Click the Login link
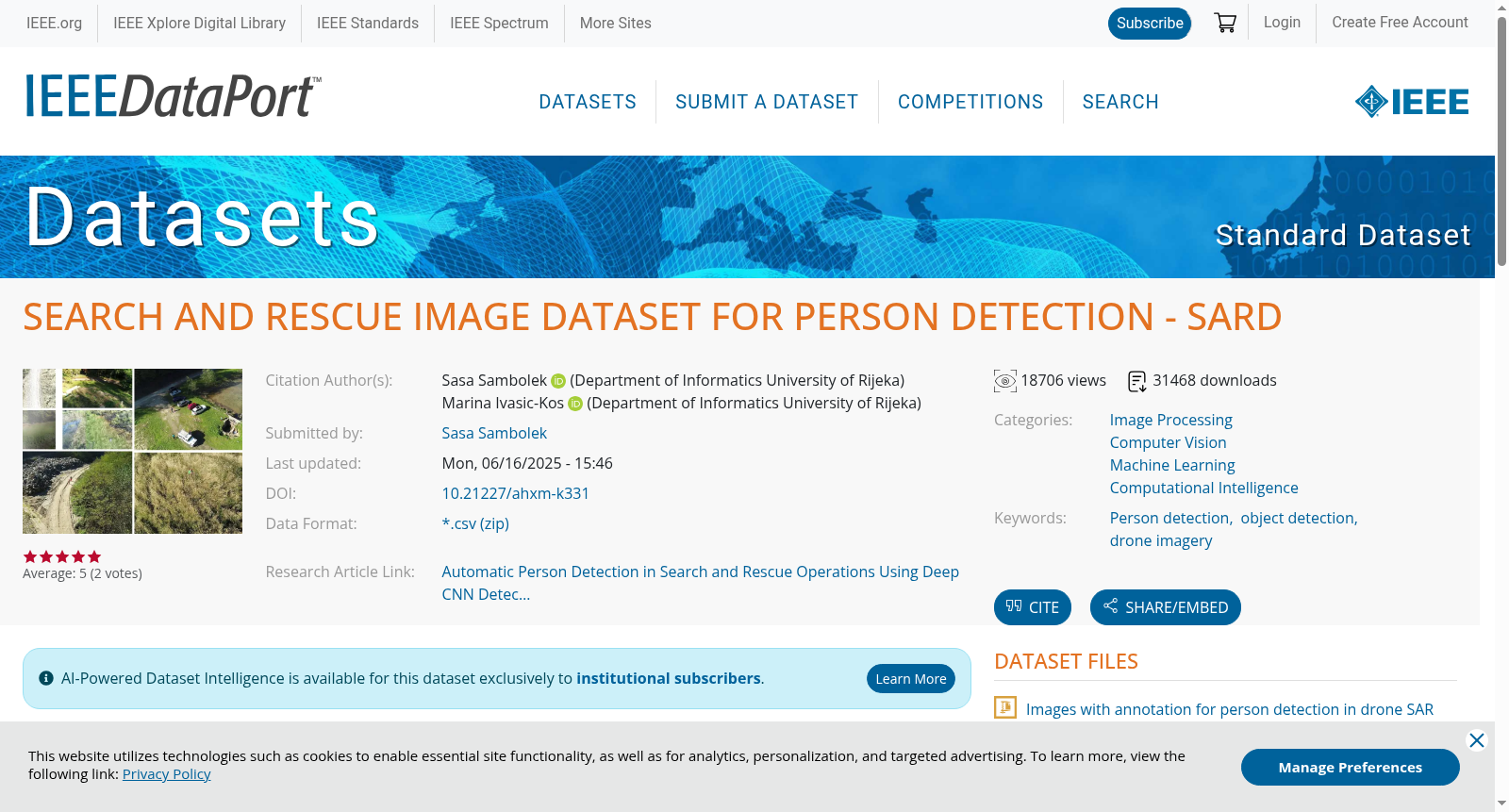 point(1282,22)
